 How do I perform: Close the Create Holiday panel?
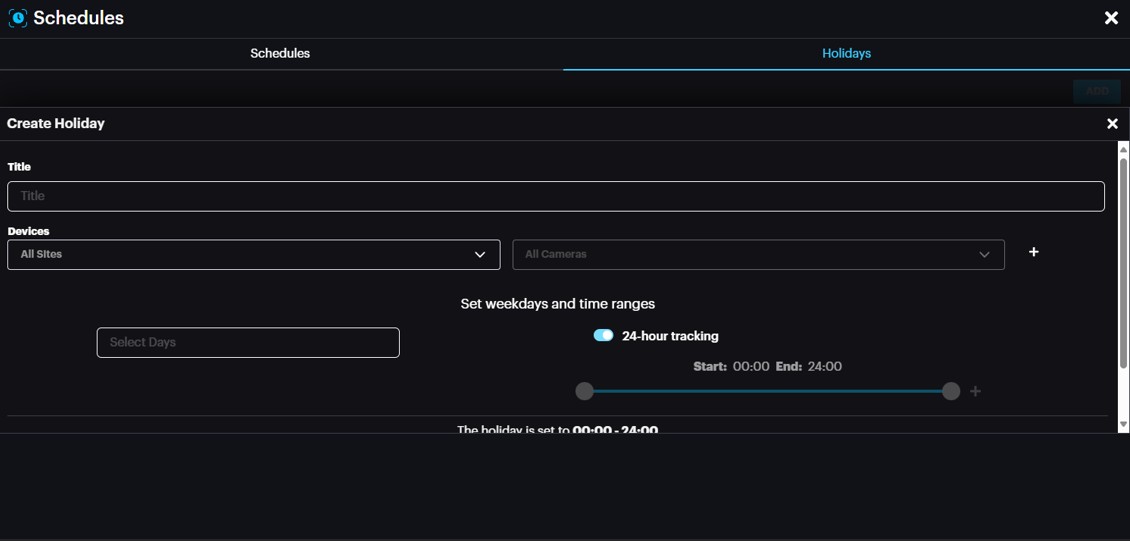coord(1112,124)
